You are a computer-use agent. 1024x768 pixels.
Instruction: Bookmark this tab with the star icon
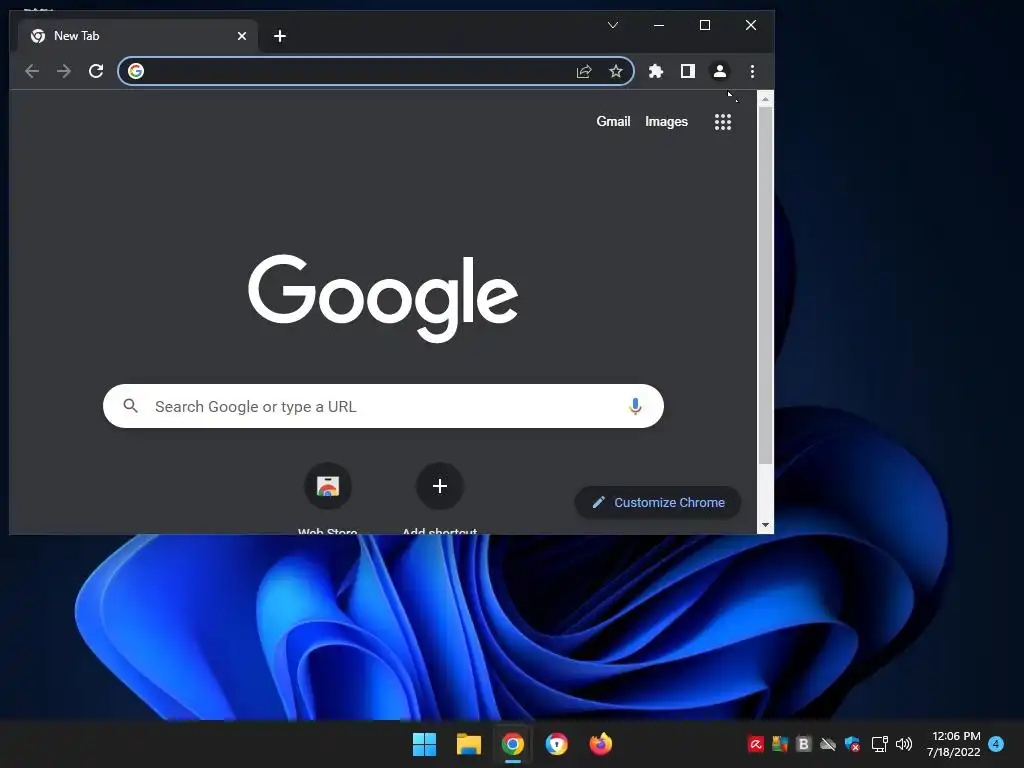616,71
